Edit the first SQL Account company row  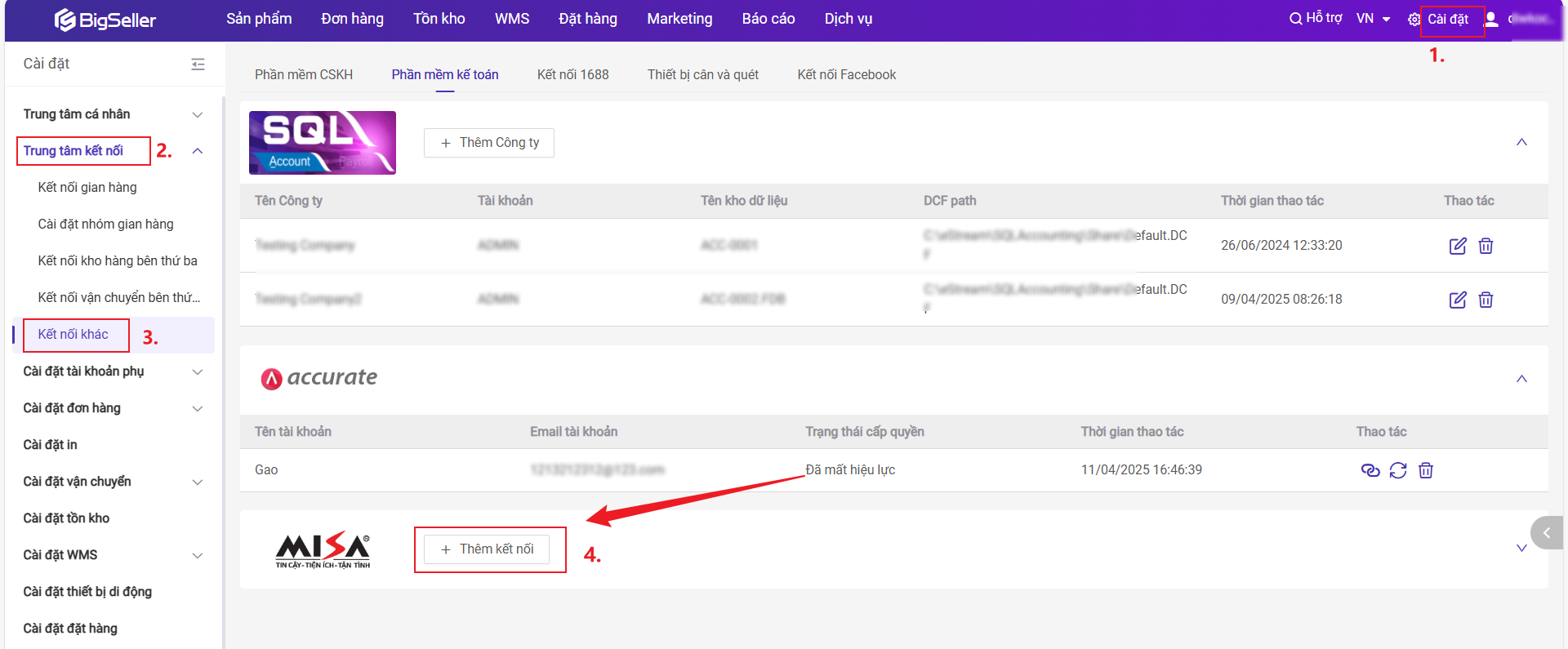click(x=1457, y=246)
